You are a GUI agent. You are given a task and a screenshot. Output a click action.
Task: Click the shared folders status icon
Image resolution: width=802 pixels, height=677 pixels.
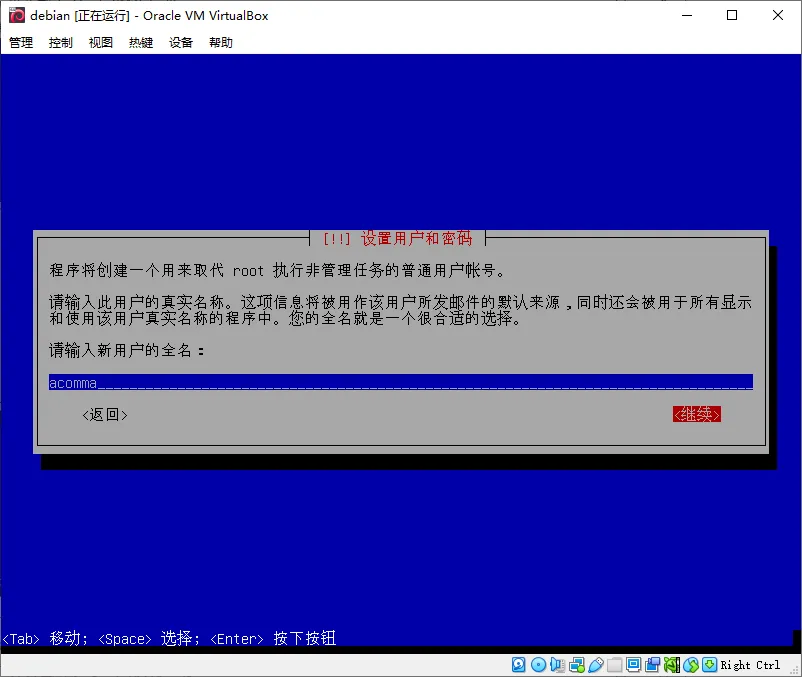614,664
